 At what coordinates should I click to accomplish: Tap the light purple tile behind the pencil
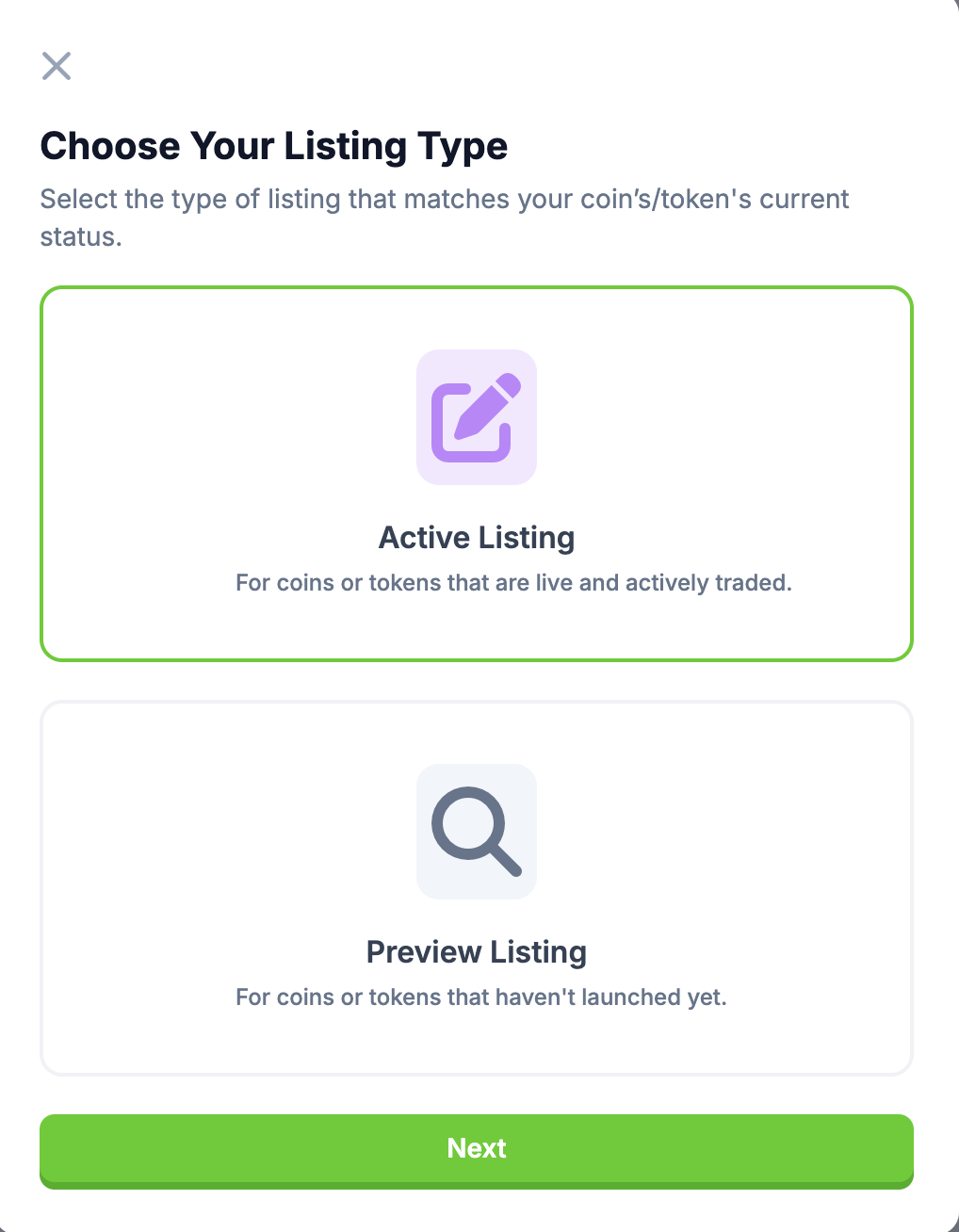point(477,417)
